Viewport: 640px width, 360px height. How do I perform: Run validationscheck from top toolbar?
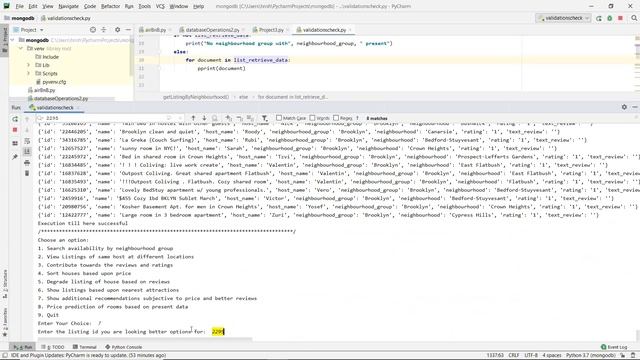[x=599, y=18]
